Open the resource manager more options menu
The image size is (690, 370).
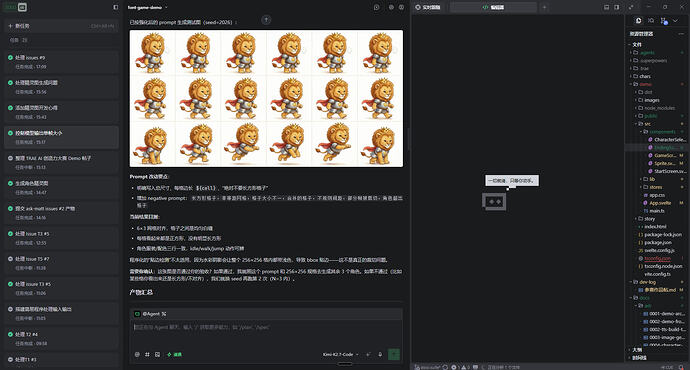[x=681, y=33]
